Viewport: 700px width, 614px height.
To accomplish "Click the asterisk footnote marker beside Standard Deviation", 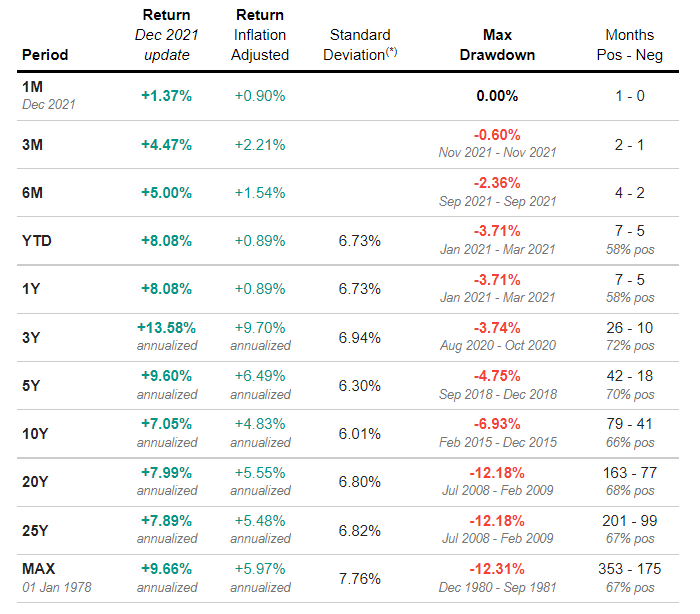I will (392, 51).
